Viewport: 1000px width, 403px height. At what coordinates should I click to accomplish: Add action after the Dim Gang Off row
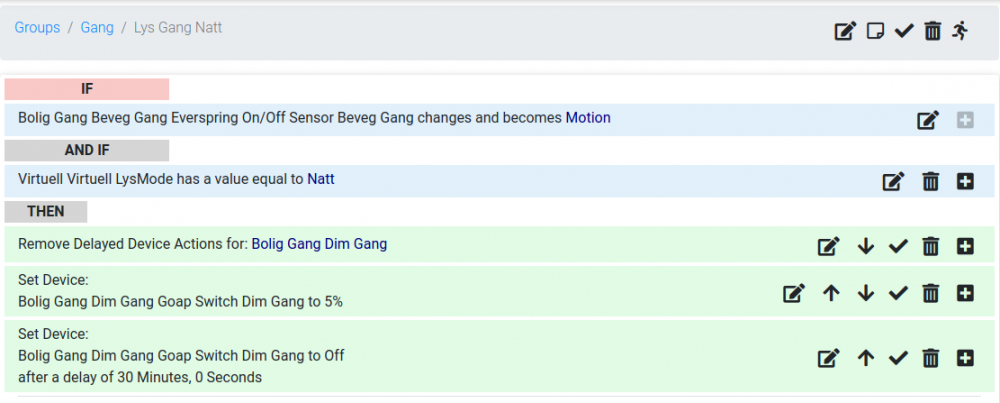(965, 358)
